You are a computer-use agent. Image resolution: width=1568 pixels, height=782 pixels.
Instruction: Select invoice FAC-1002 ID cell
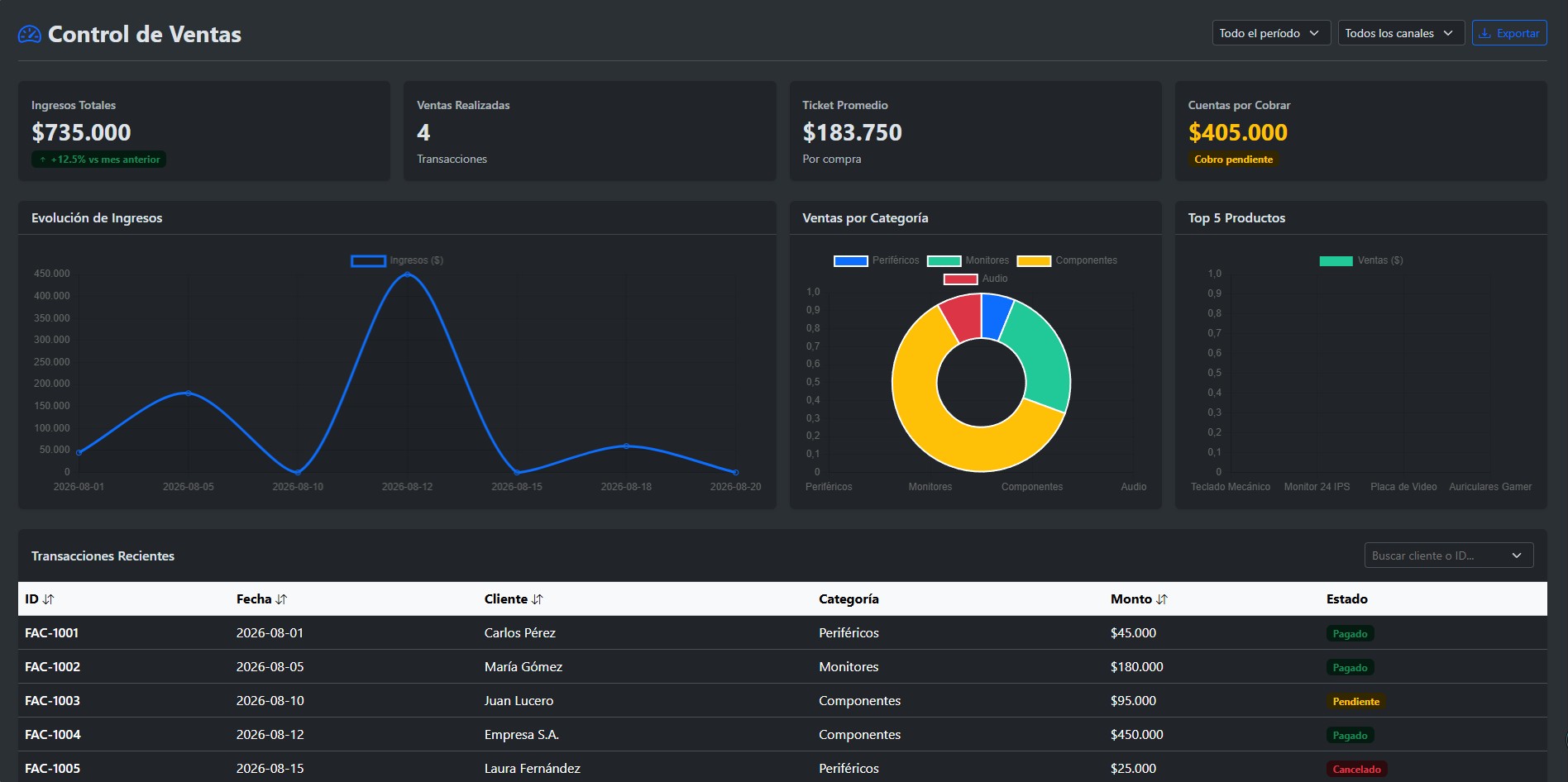coord(53,667)
